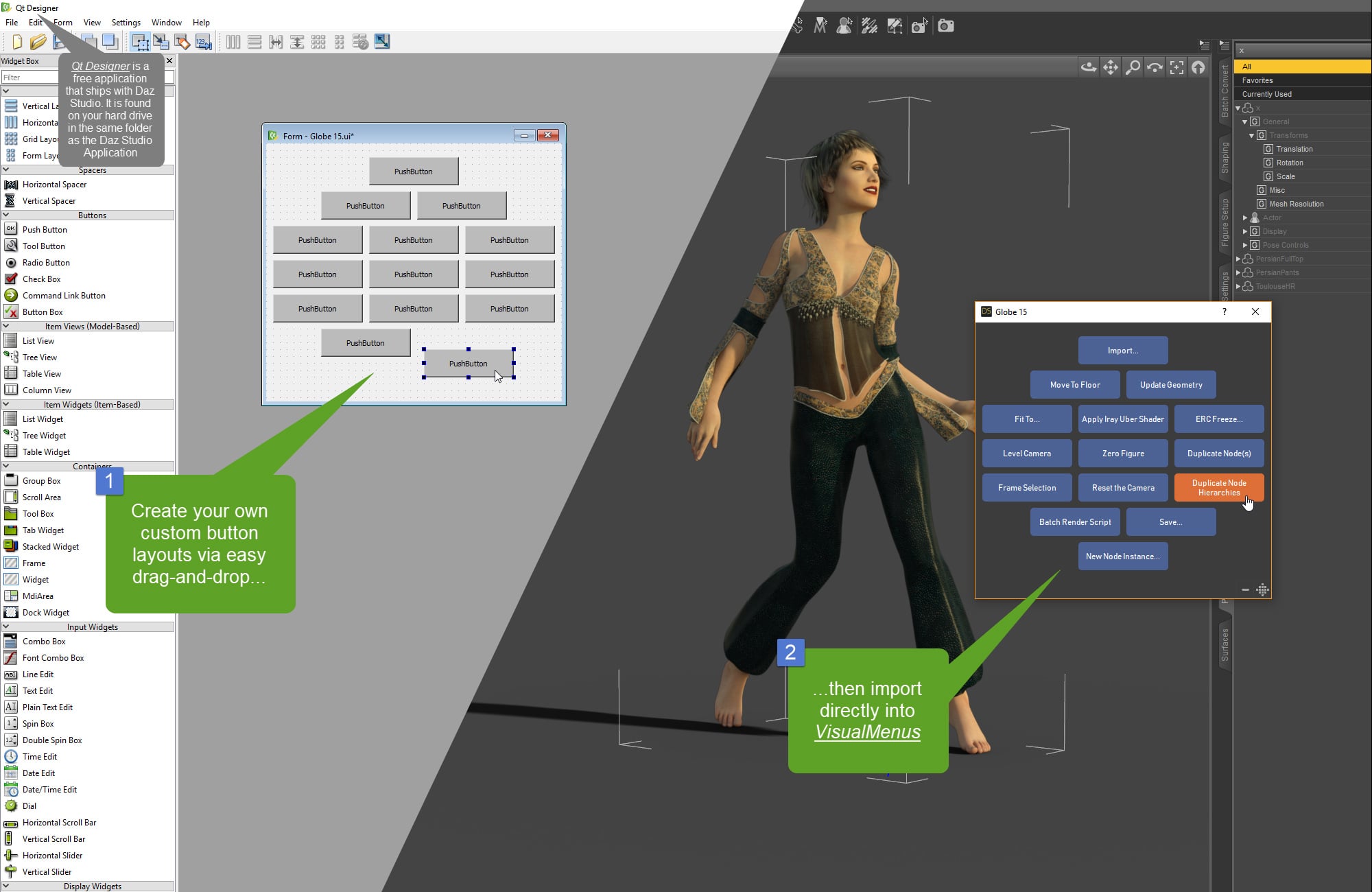Open the Spot Render camera tool

[x=918, y=26]
